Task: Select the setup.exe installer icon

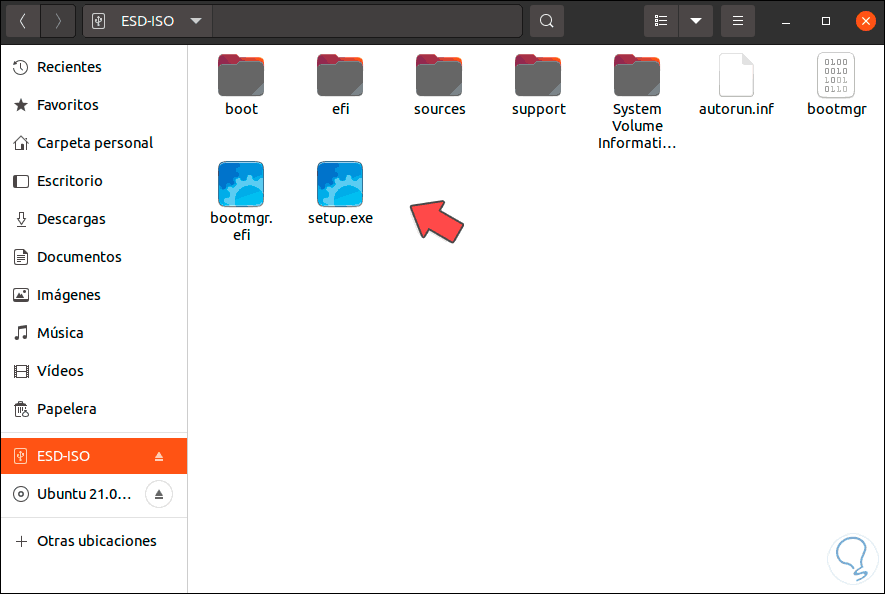Action: (340, 184)
